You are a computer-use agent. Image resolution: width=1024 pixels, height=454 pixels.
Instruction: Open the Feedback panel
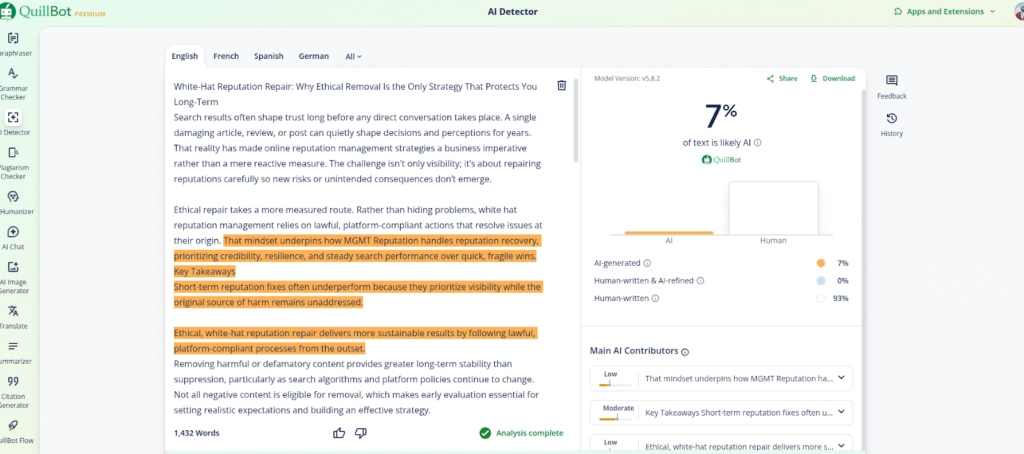(891, 86)
